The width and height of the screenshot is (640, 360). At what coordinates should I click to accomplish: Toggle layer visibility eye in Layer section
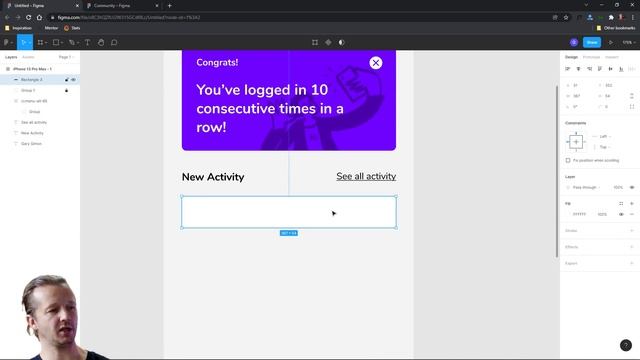click(632, 187)
